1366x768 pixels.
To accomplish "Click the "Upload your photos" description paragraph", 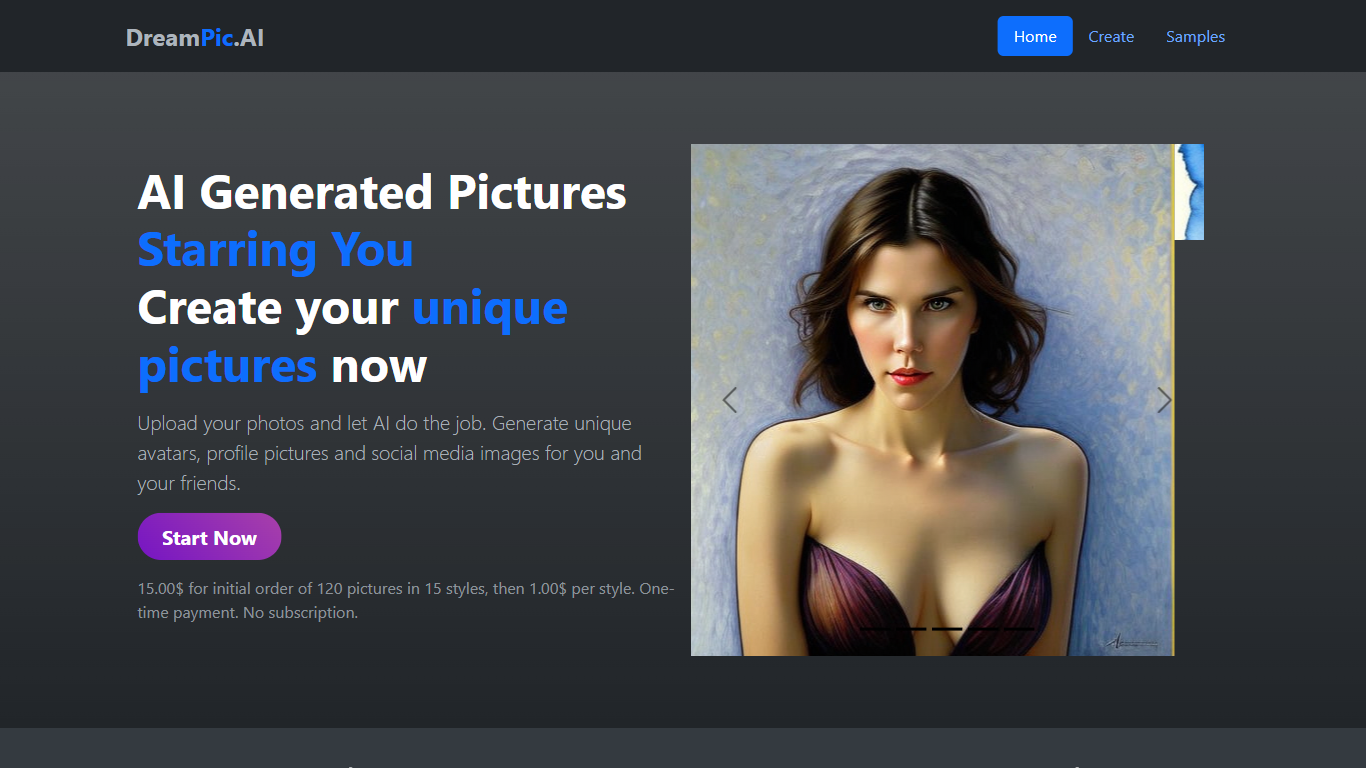I will [389, 453].
